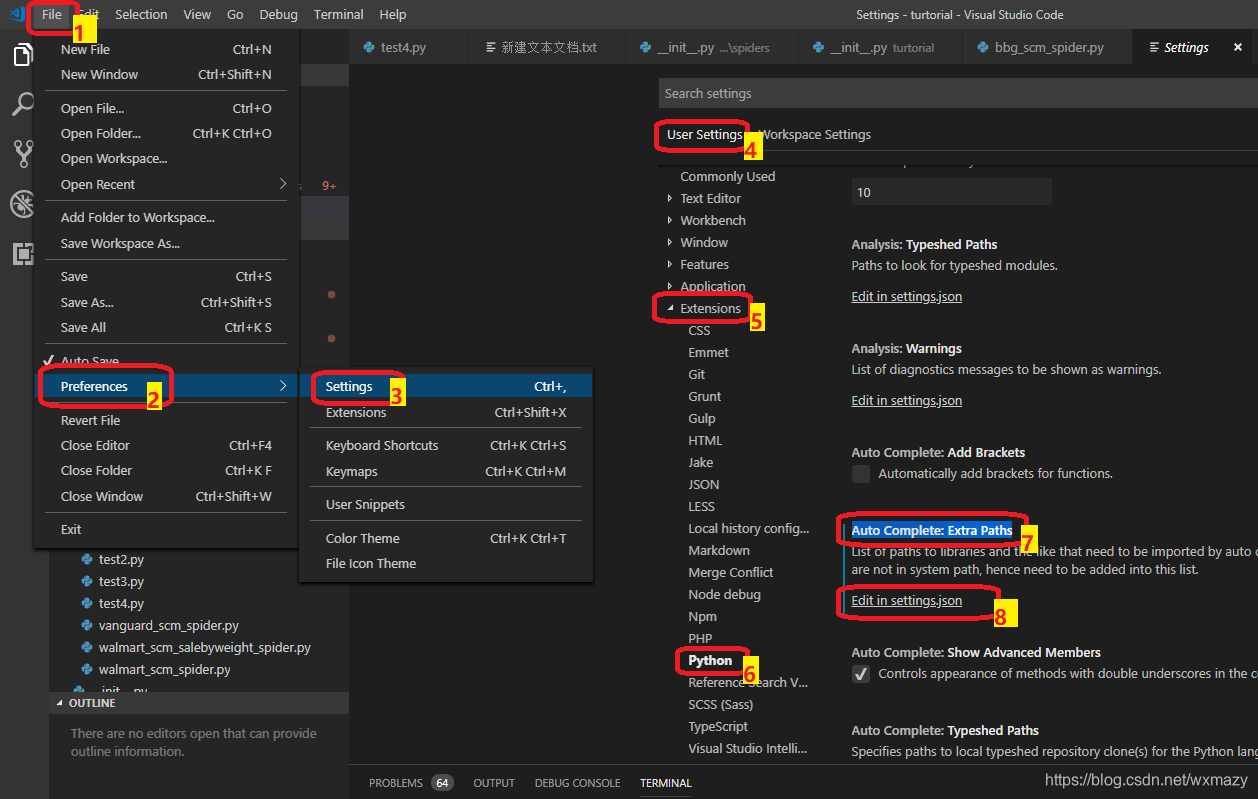Select JSON in extensions settings list

click(x=703, y=485)
